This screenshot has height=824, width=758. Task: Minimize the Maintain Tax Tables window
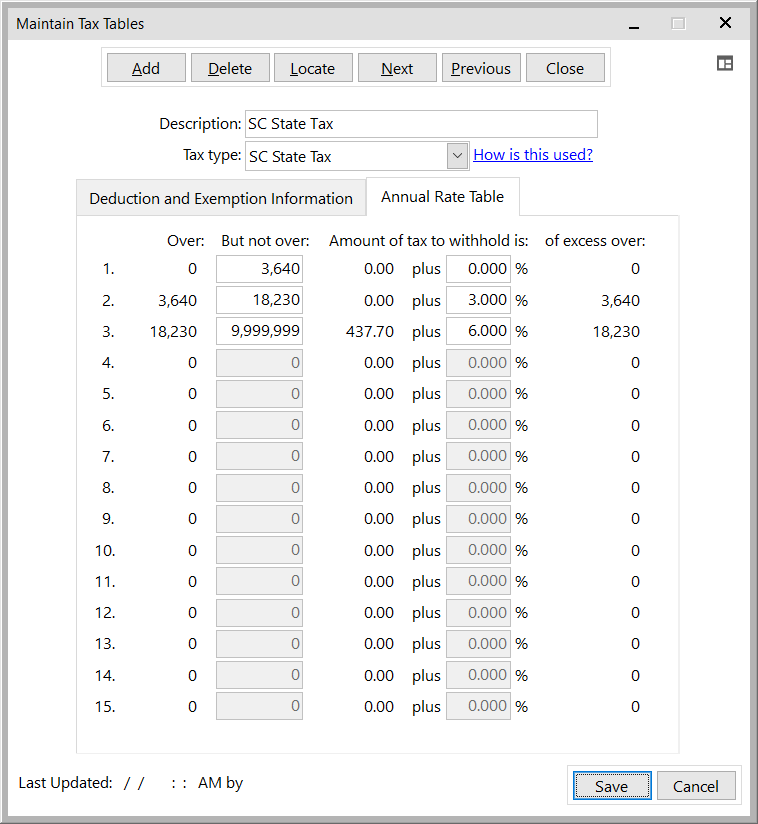tap(633, 24)
